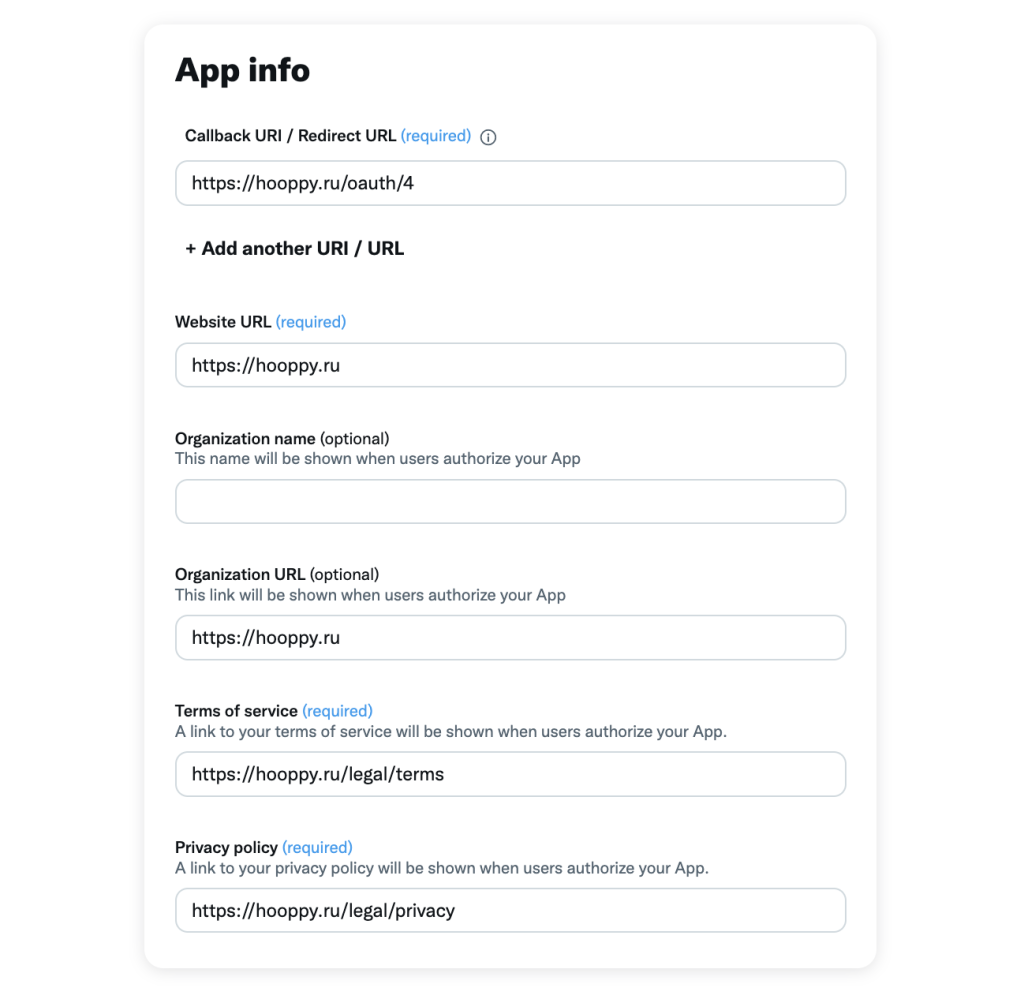Focus the Website URL text field

point(510,366)
